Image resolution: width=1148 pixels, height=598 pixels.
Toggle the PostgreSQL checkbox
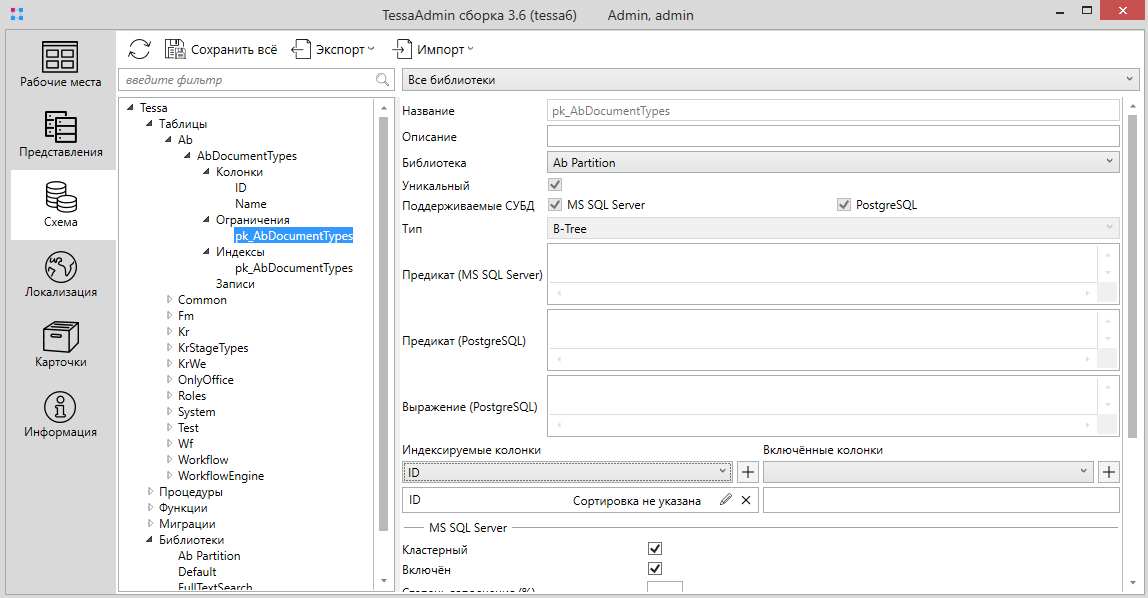pos(844,205)
